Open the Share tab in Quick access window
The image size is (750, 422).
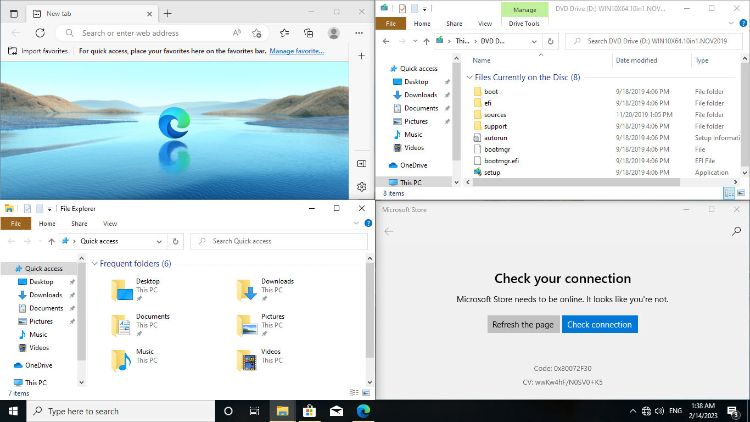(79, 224)
